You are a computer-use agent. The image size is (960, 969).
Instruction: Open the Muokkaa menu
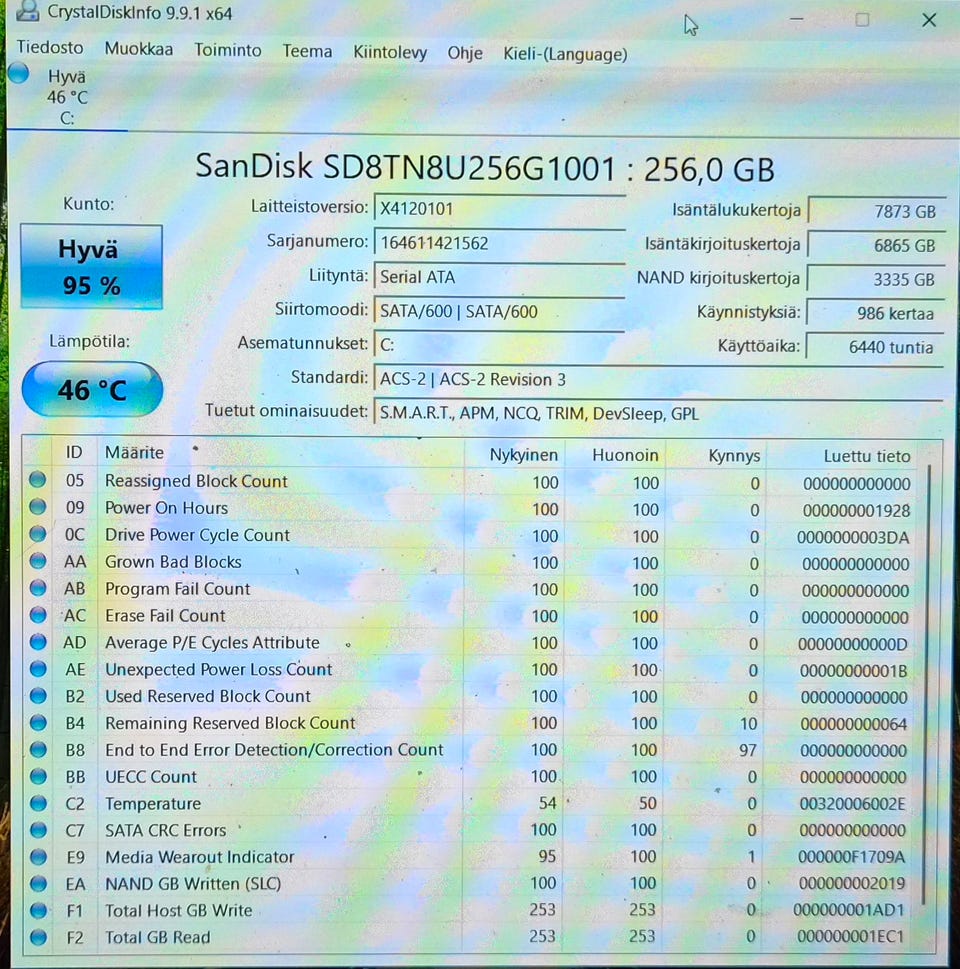pos(138,49)
